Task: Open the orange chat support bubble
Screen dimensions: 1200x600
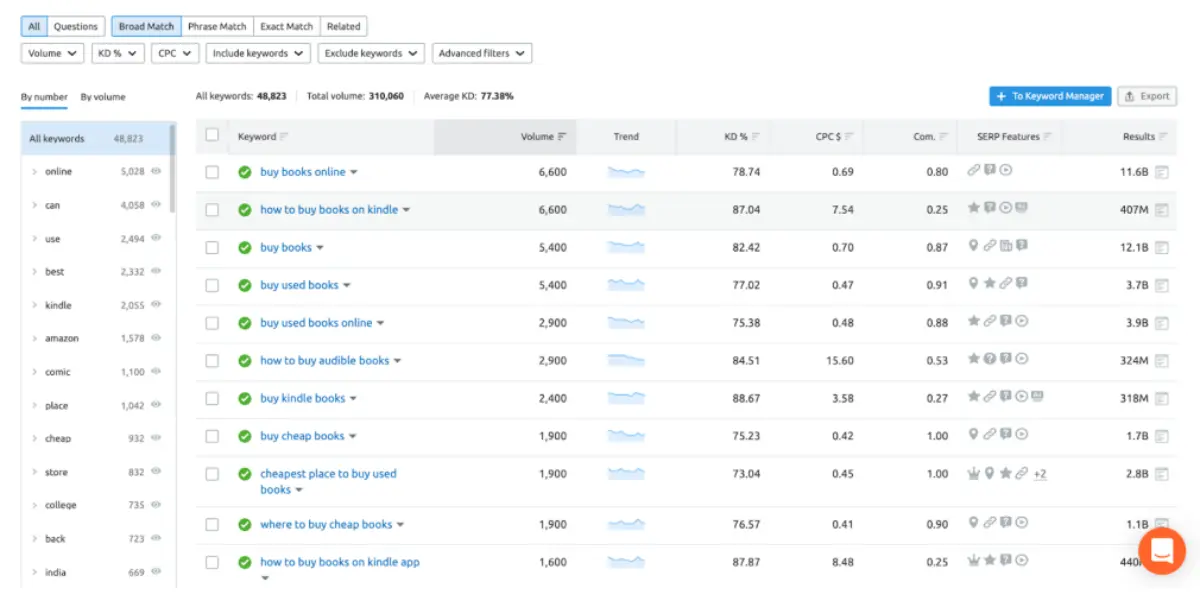Action: pyautogui.click(x=1161, y=551)
